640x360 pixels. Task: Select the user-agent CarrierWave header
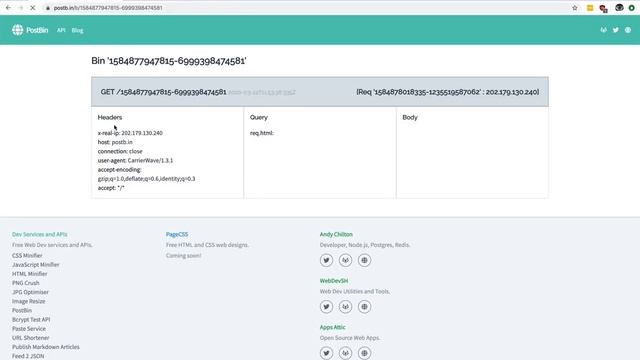coord(135,160)
